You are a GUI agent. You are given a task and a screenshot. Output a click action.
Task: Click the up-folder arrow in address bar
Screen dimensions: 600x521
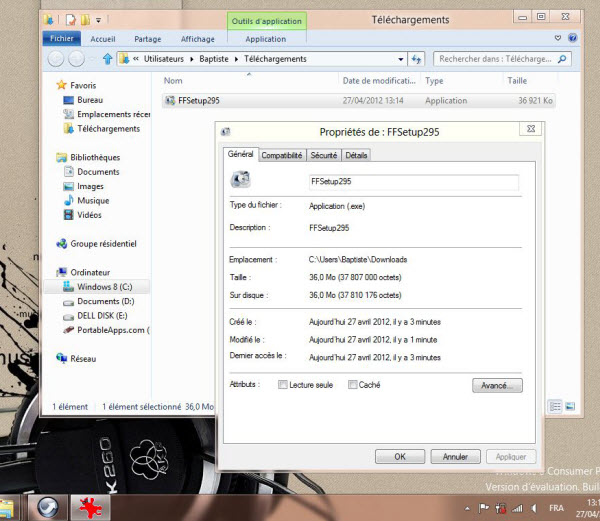(105, 59)
